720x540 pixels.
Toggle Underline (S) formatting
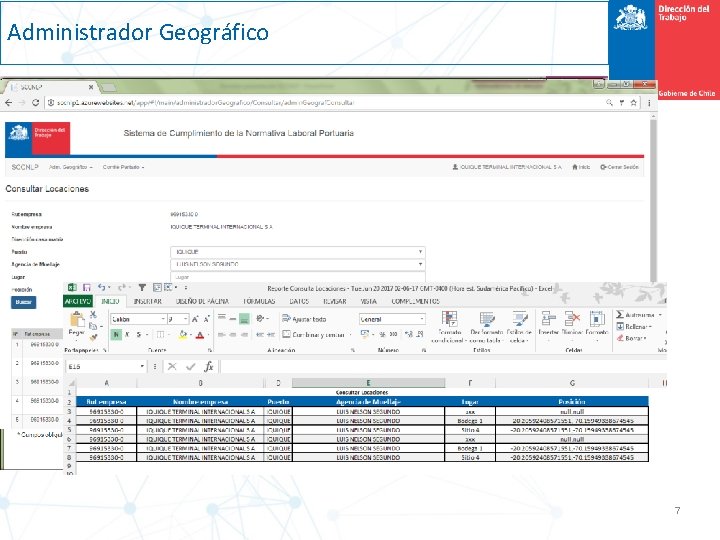tap(139, 335)
